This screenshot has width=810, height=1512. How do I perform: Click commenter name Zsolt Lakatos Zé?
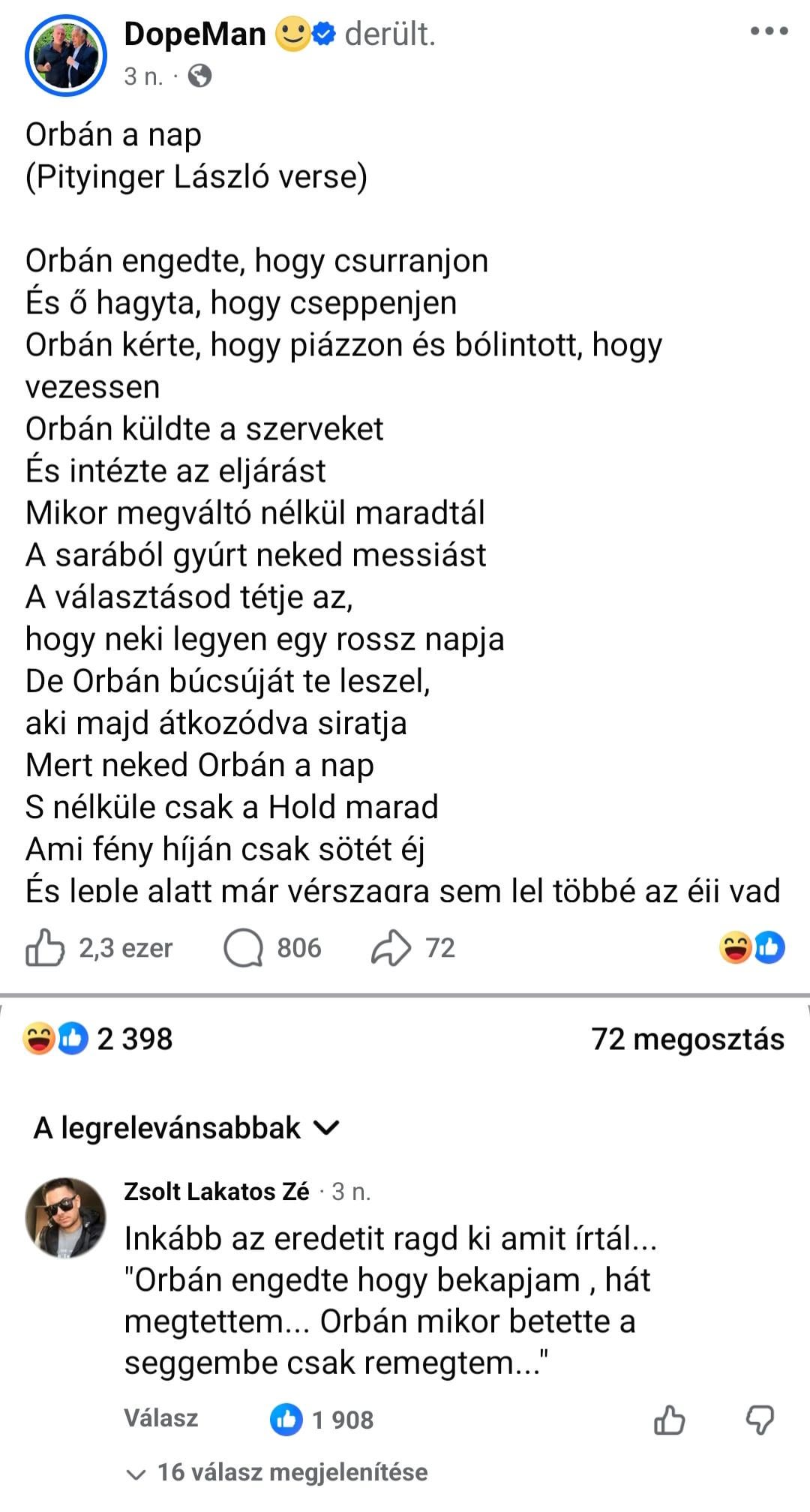[217, 1192]
